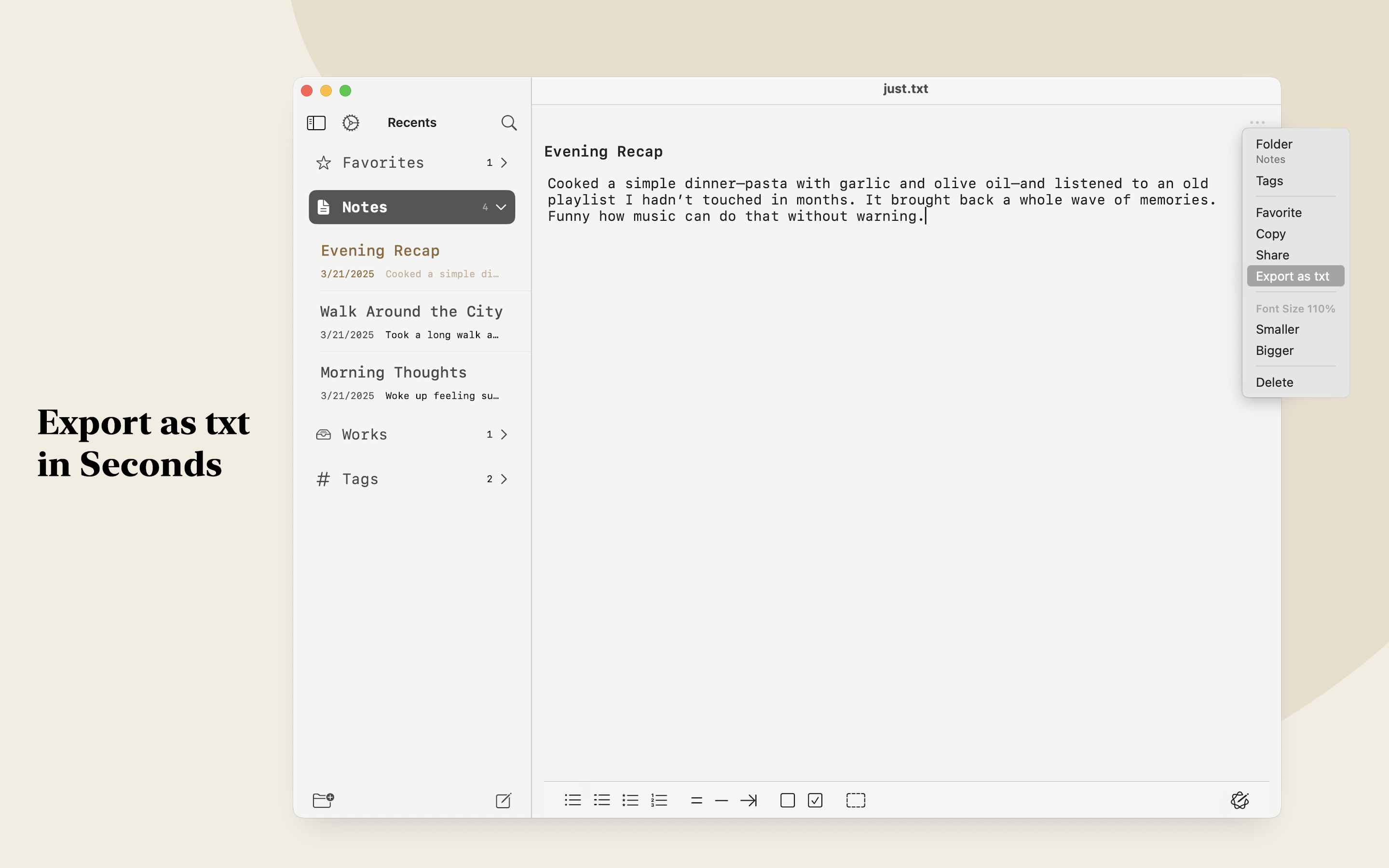Click dashed rectangle selection icon
The width and height of the screenshot is (1389, 868).
856,800
